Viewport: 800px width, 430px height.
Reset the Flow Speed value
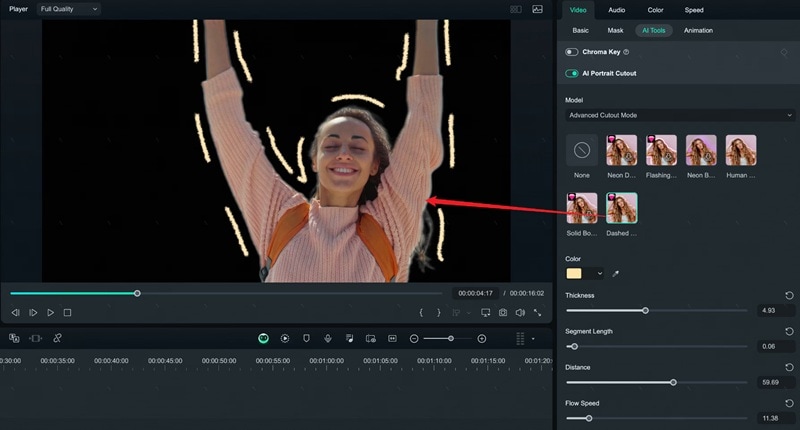pos(789,403)
